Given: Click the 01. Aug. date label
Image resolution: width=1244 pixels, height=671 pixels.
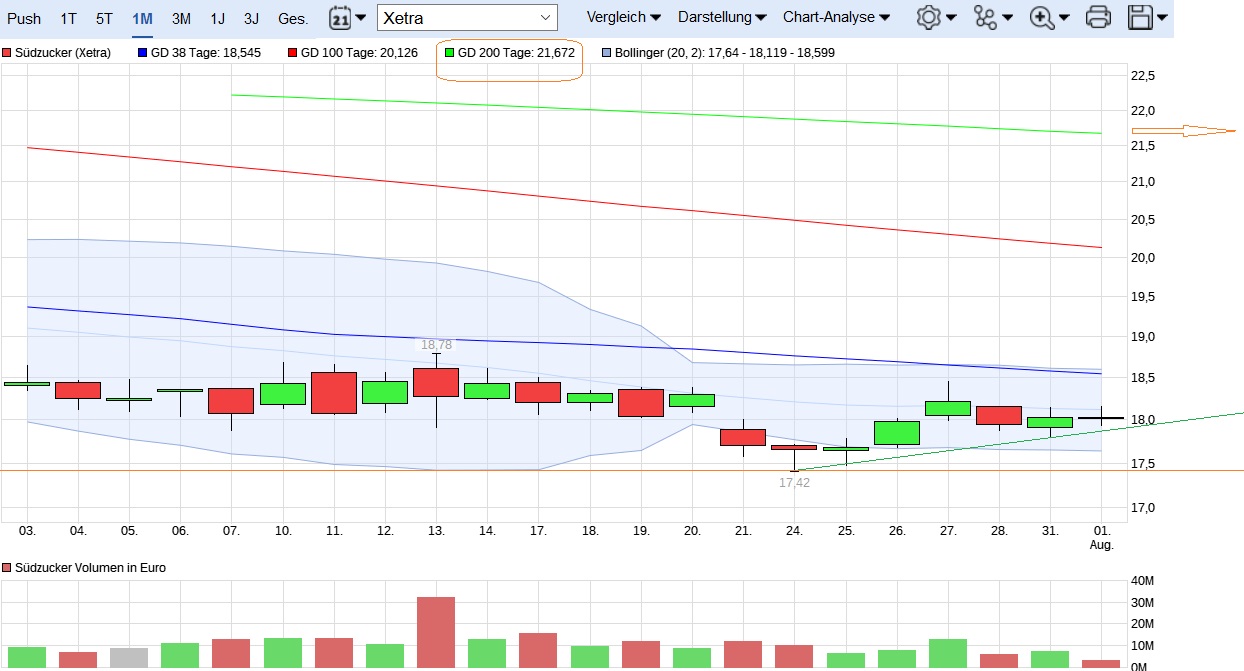Looking at the screenshot, I should coord(1101,538).
